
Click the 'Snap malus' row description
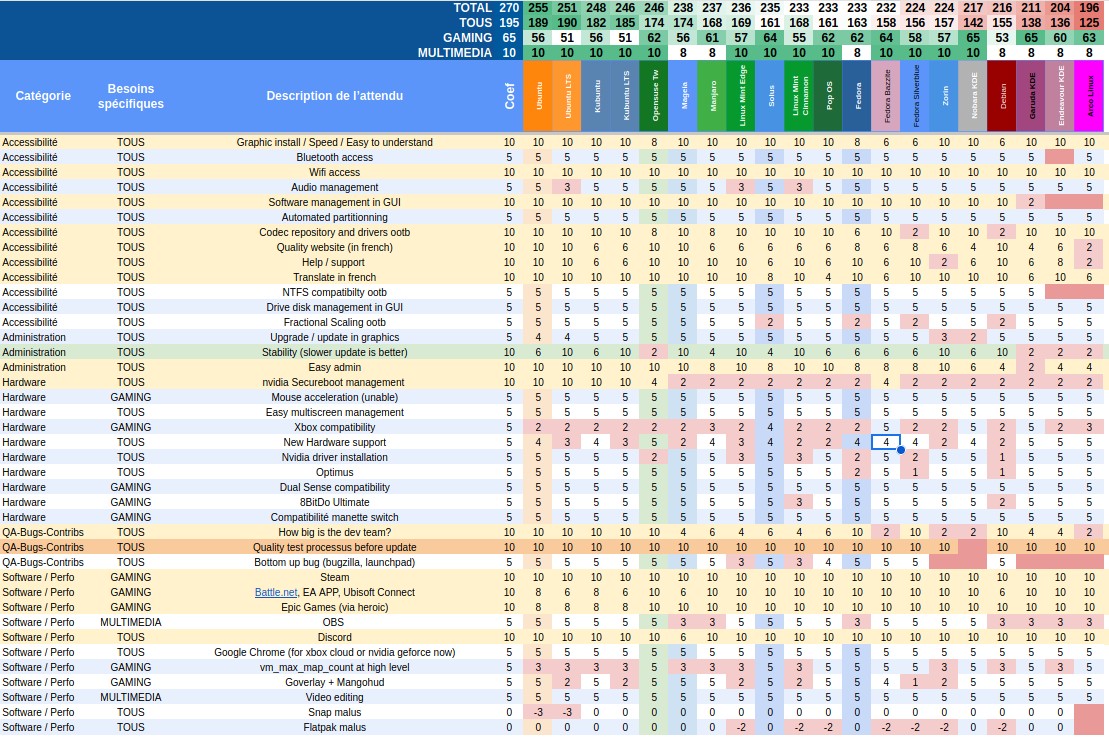tap(334, 712)
